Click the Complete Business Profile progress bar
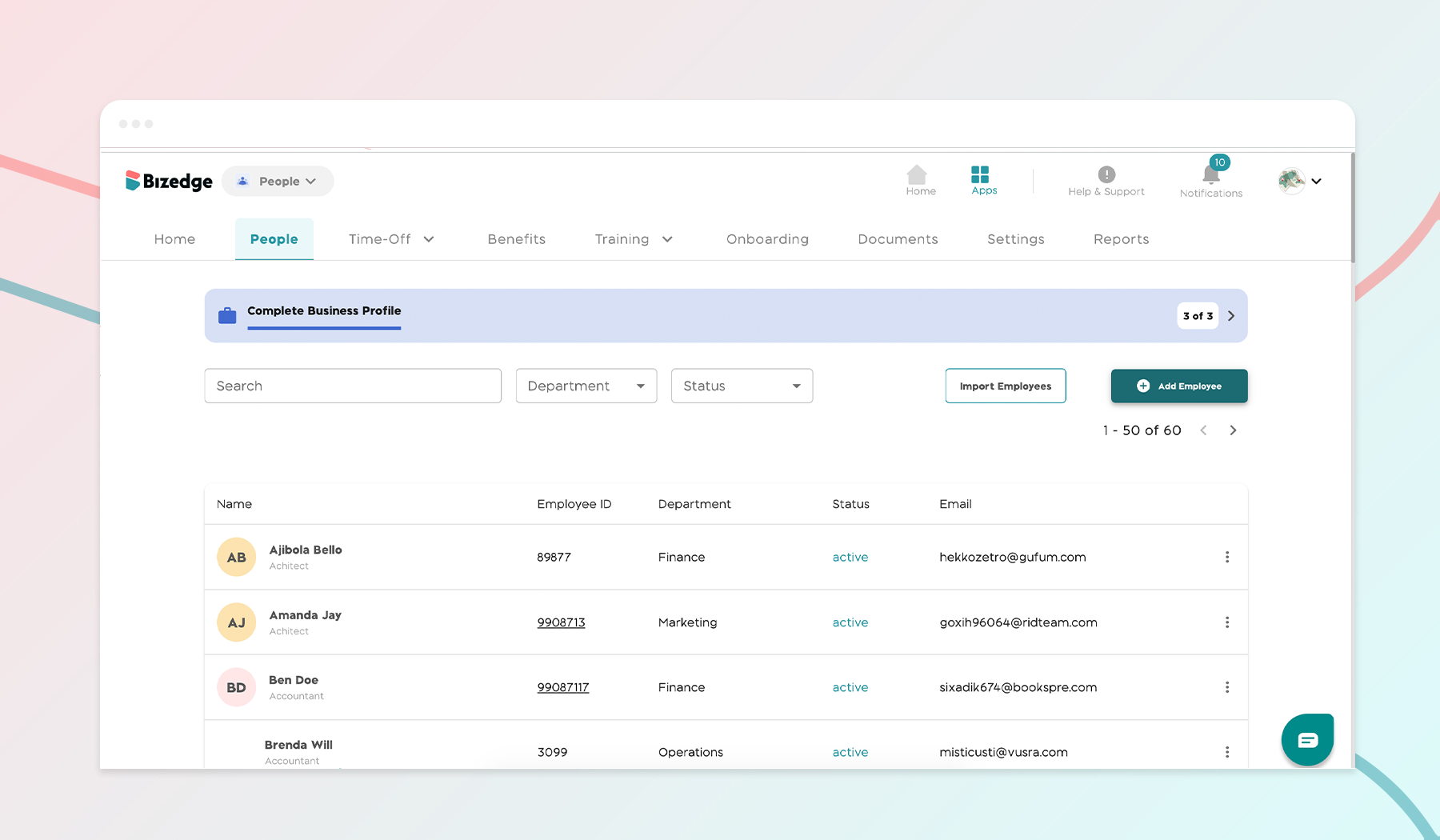1440x840 pixels. (324, 326)
